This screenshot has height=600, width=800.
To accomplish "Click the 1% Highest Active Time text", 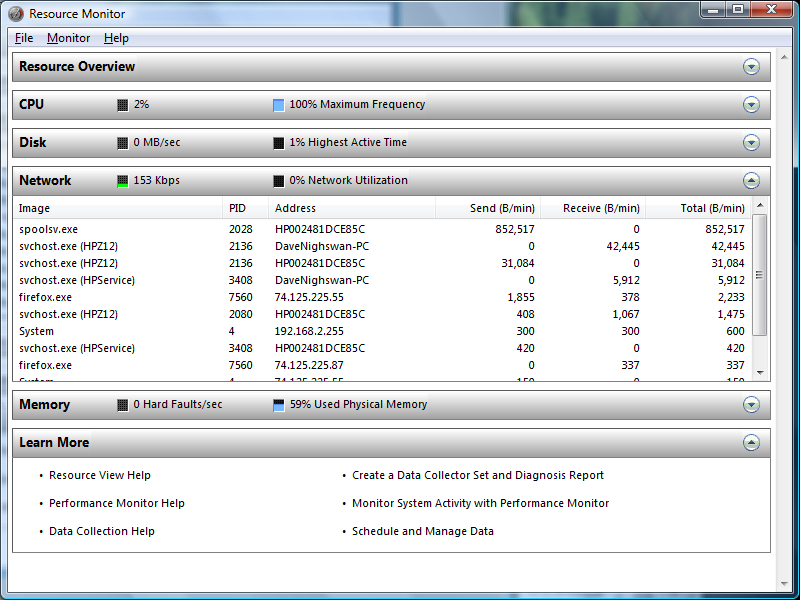I will coord(348,142).
